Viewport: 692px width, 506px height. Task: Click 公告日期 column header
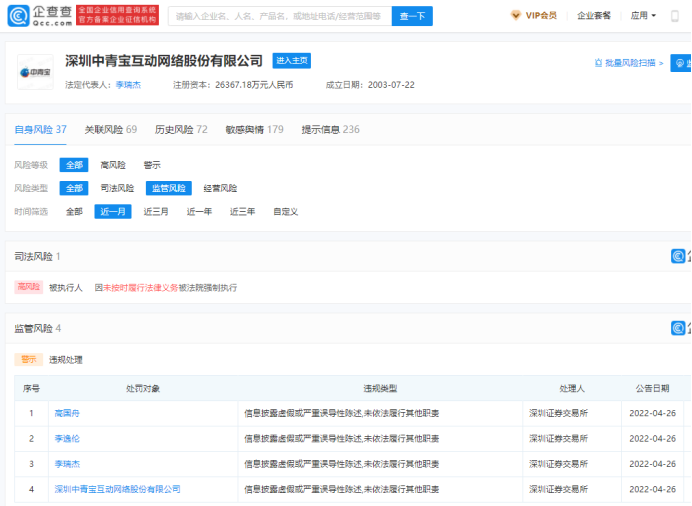tap(652, 389)
